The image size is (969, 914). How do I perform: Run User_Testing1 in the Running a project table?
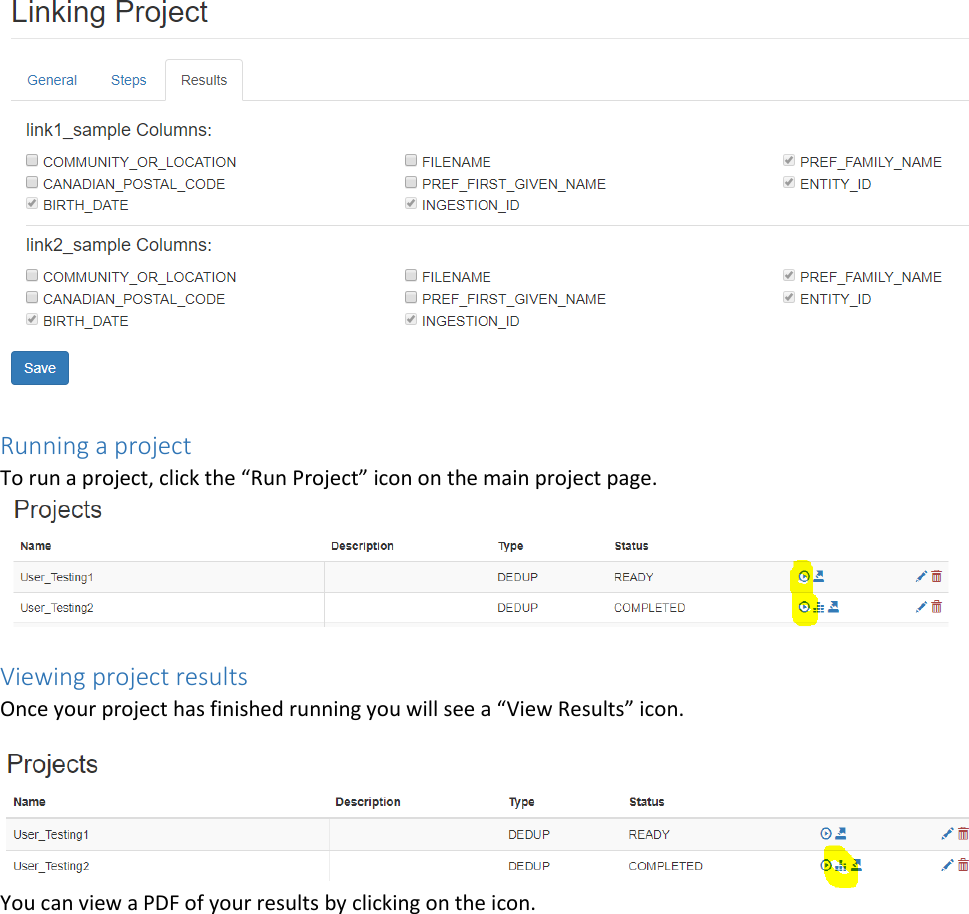tap(803, 577)
